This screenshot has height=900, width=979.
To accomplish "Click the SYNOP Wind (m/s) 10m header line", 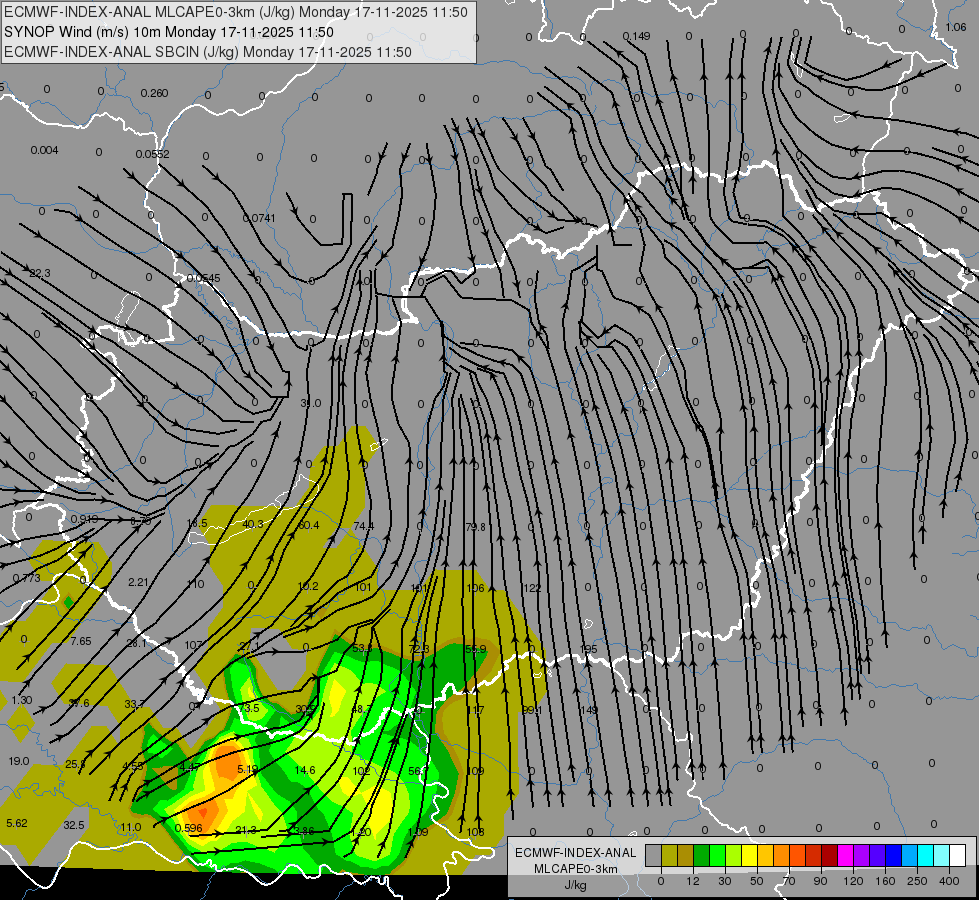I will coord(169,32).
